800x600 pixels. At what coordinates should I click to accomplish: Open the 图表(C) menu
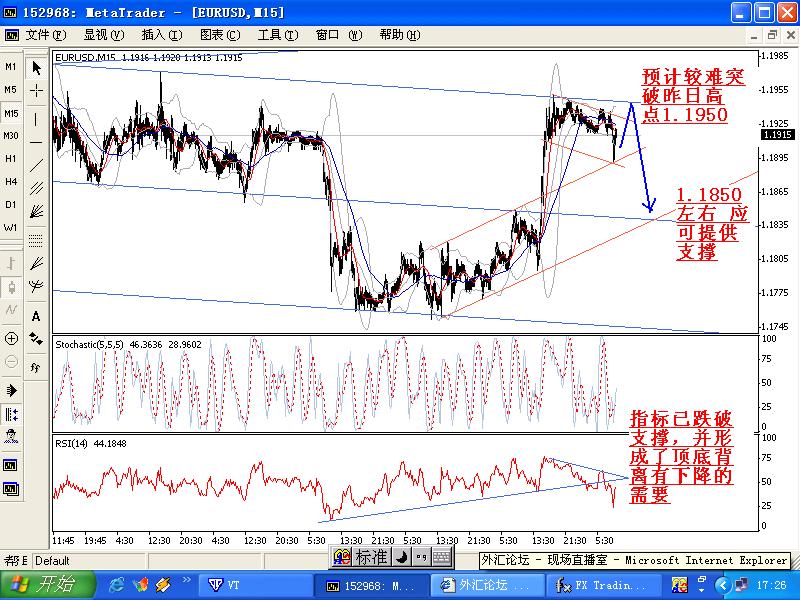220,35
